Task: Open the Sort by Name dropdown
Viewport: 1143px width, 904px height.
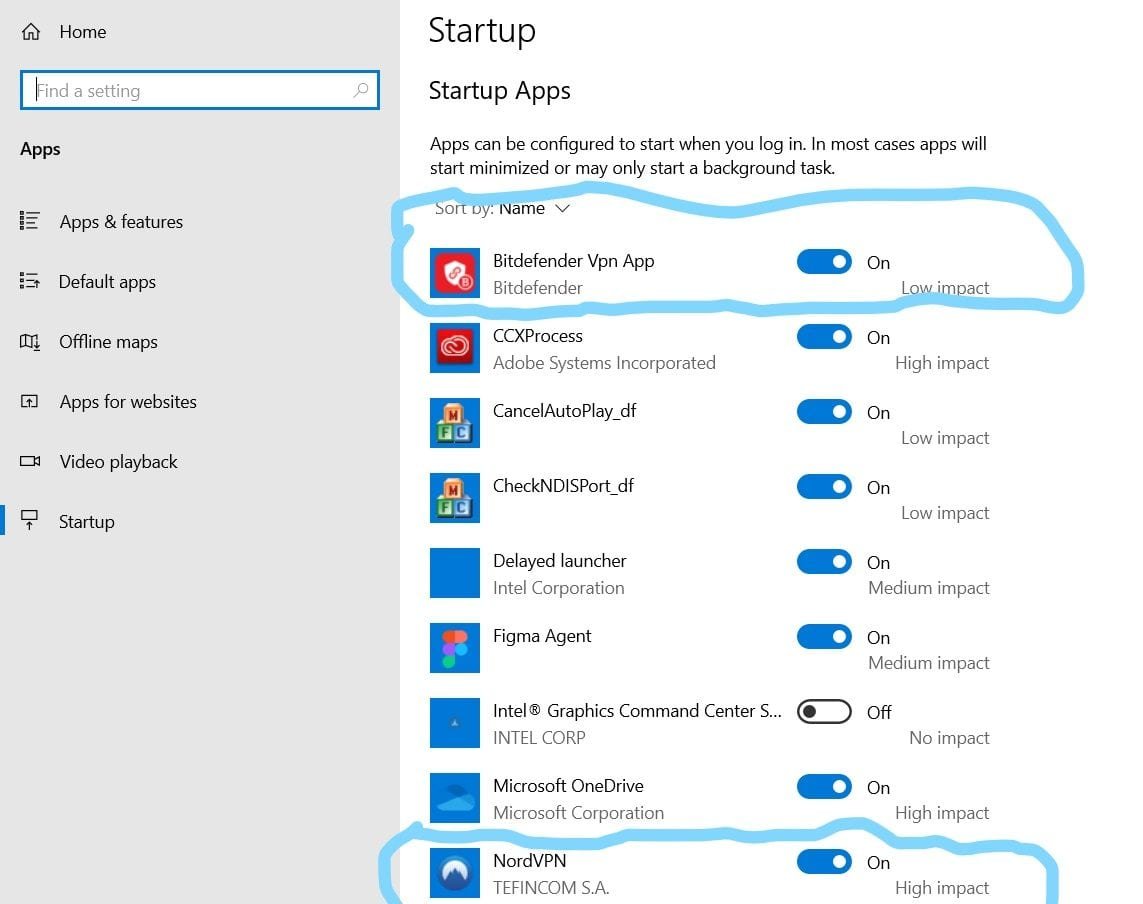Action: pyautogui.click(x=534, y=208)
